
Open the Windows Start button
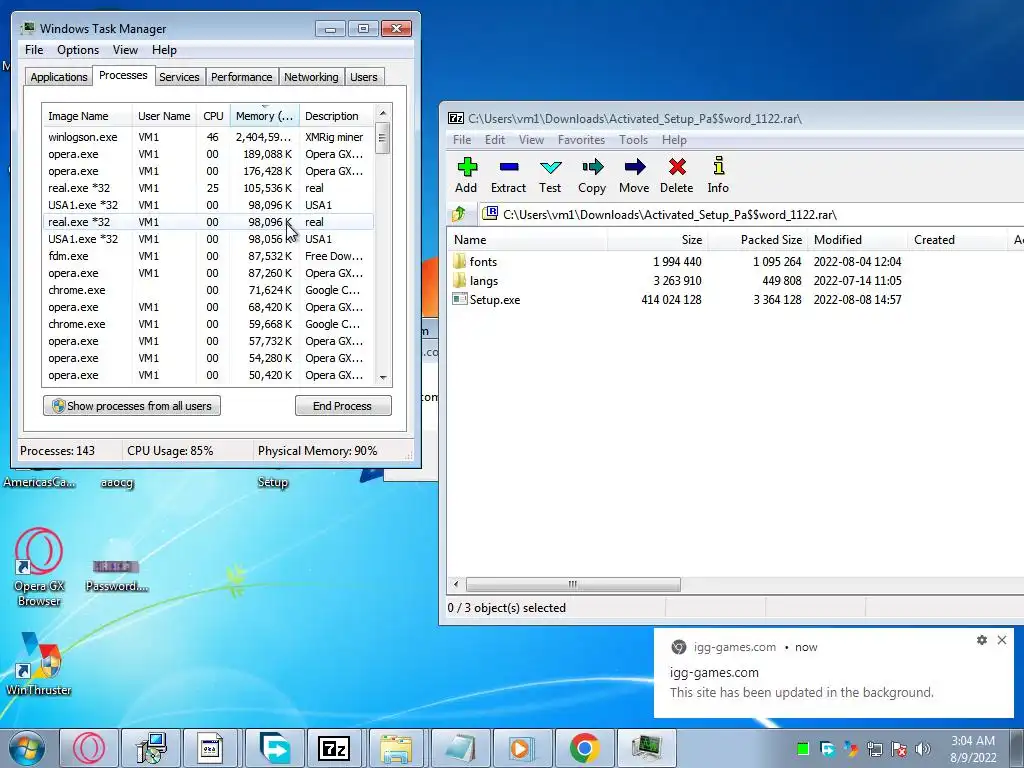click(x=26, y=748)
